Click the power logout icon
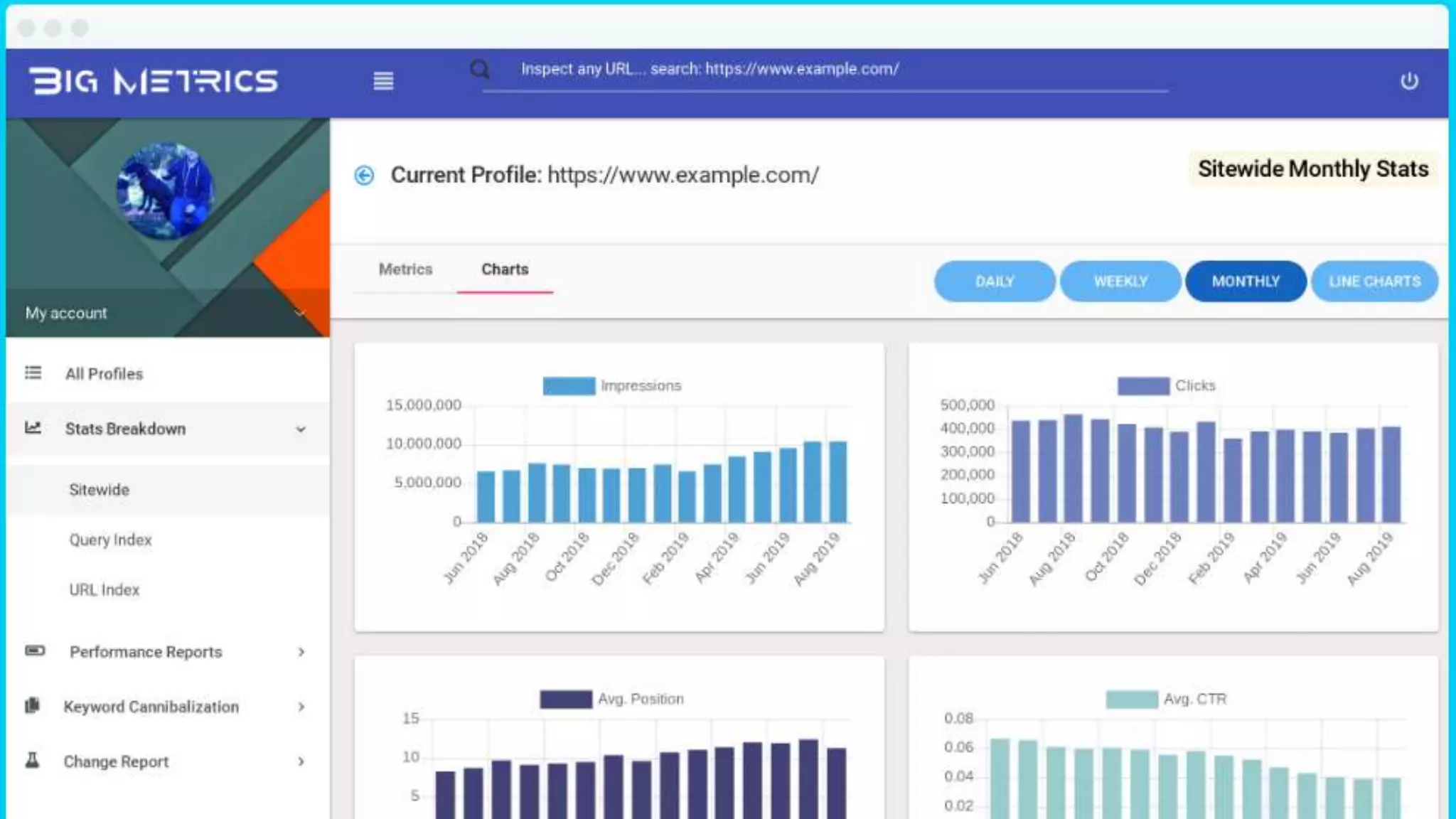This screenshot has height=819, width=1456. [x=1409, y=82]
